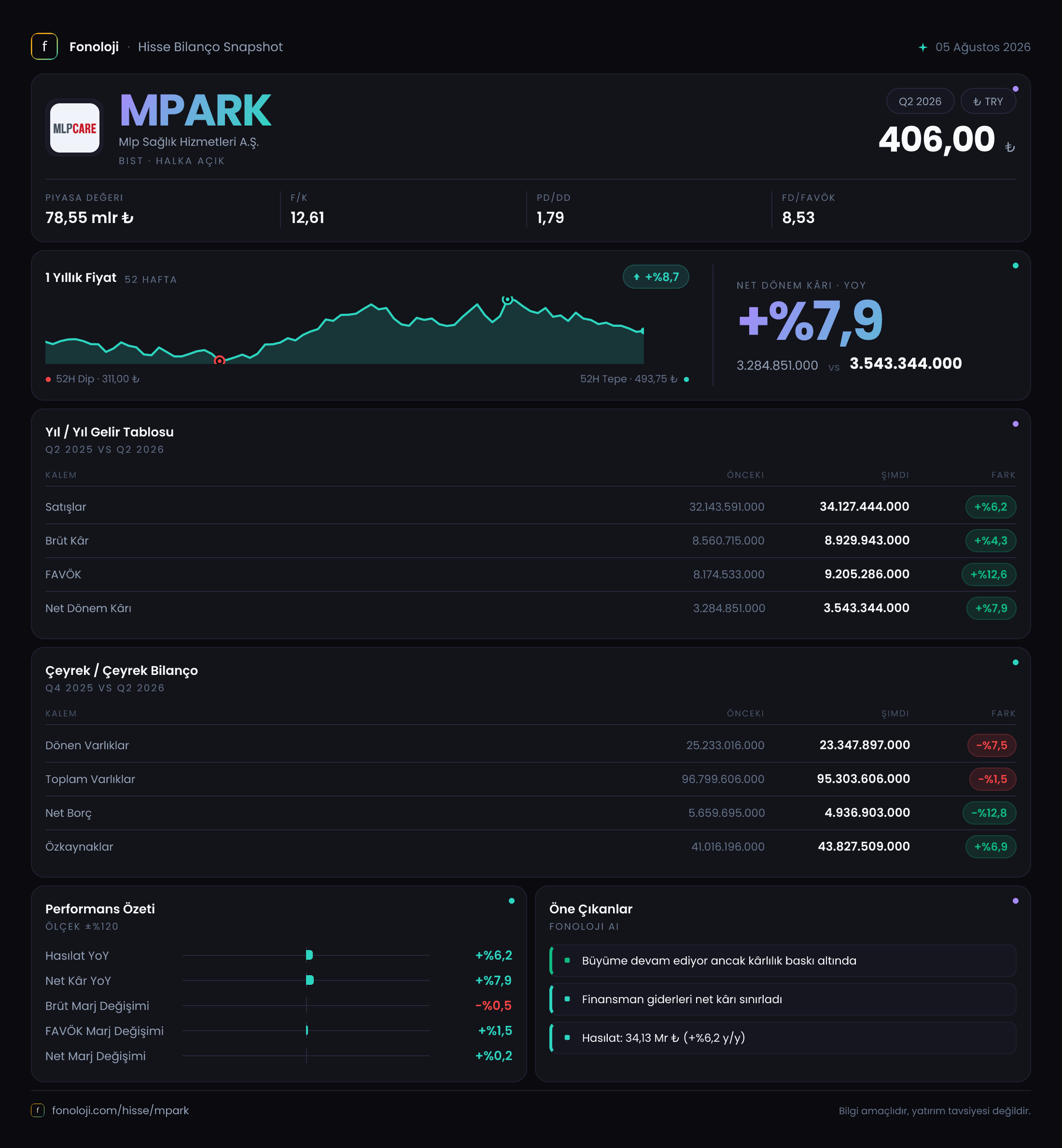
Task: Click the '52H Tepe · 493,75 ₺' label
Action: (629, 379)
